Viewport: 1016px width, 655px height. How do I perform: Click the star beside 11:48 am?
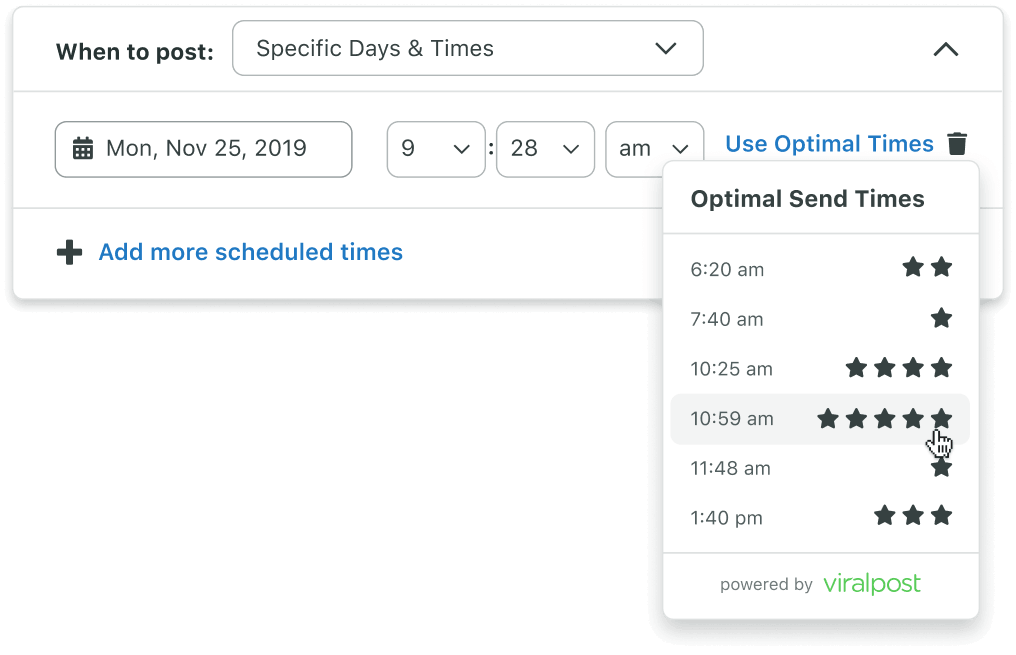(x=941, y=467)
